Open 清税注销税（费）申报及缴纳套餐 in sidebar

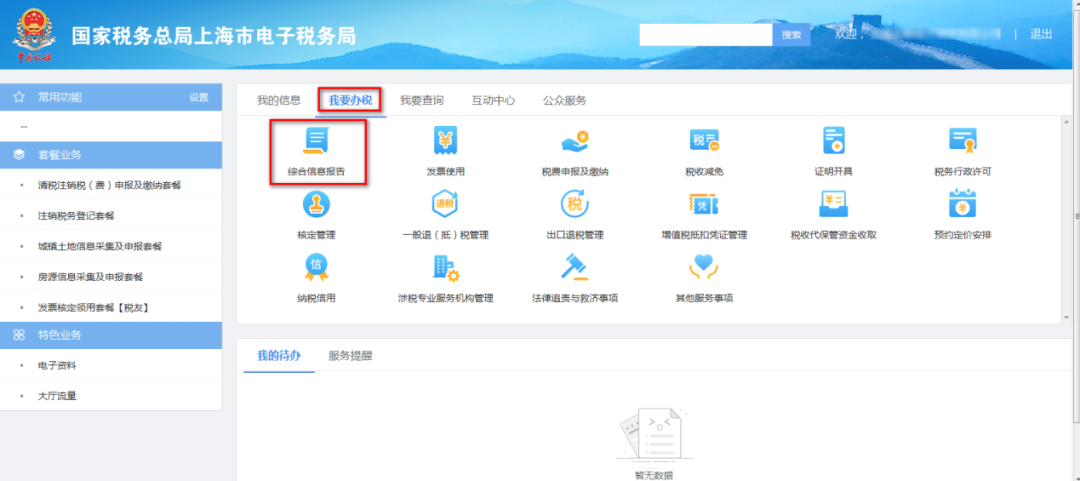pos(109,186)
